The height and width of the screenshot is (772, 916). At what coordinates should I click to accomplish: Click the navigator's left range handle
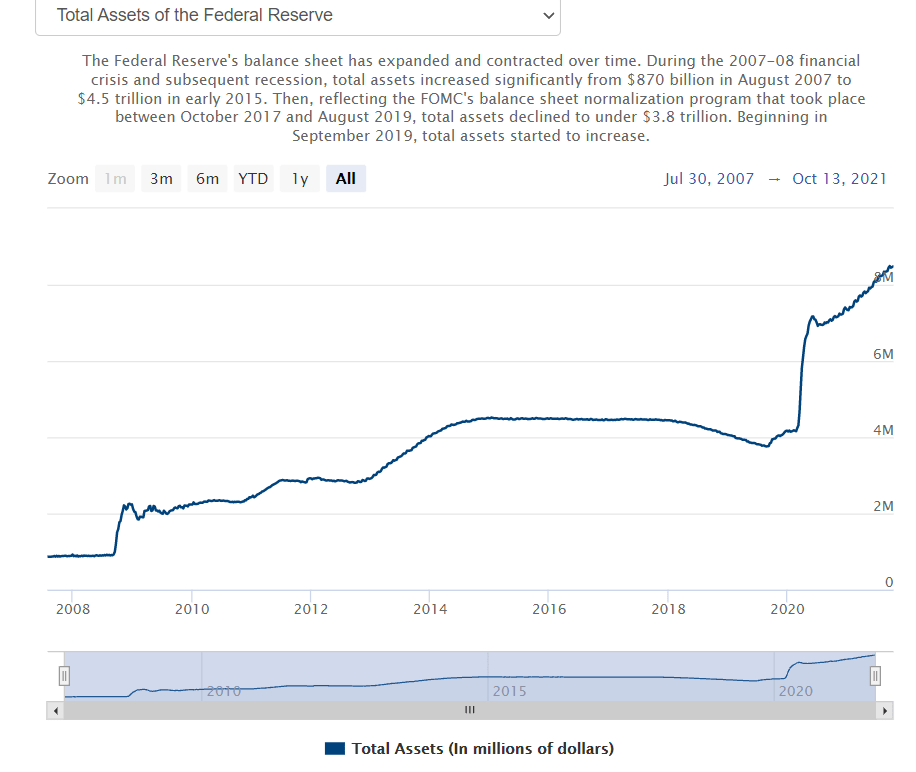click(64, 676)
